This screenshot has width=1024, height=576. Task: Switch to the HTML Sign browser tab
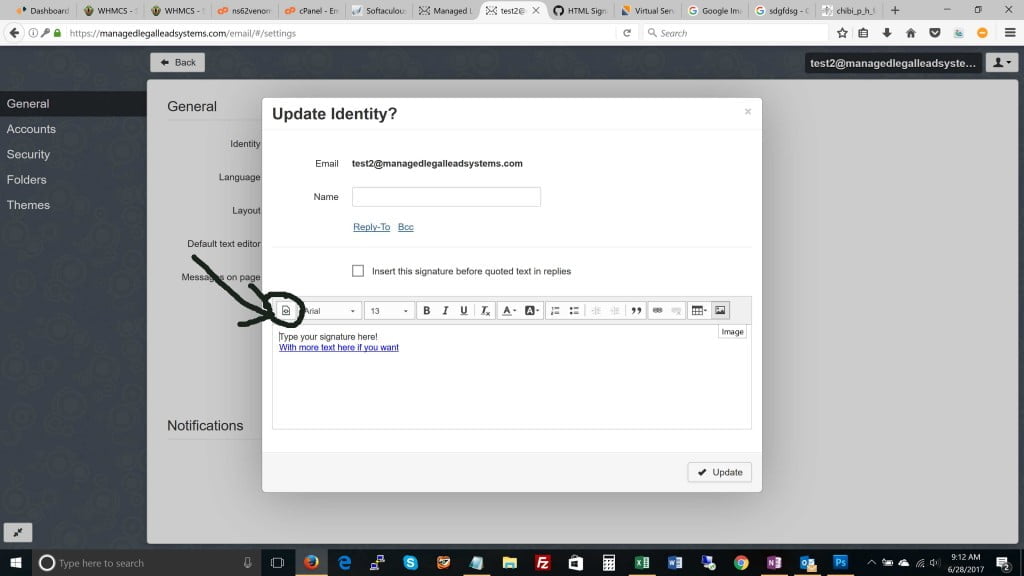click(x=580, y=10)
